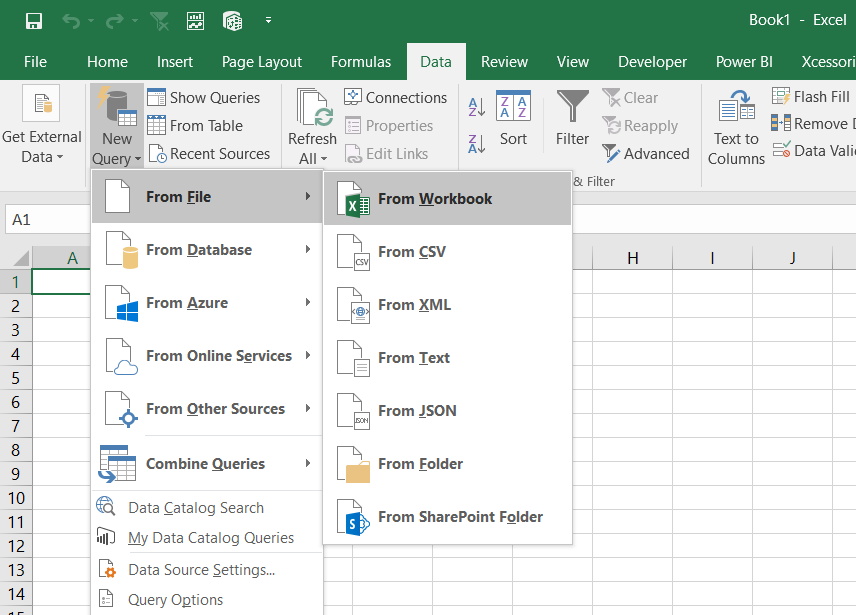This screenshot has width=856, height=615.
Task: Open the File tab
Action: pos(35,62)
